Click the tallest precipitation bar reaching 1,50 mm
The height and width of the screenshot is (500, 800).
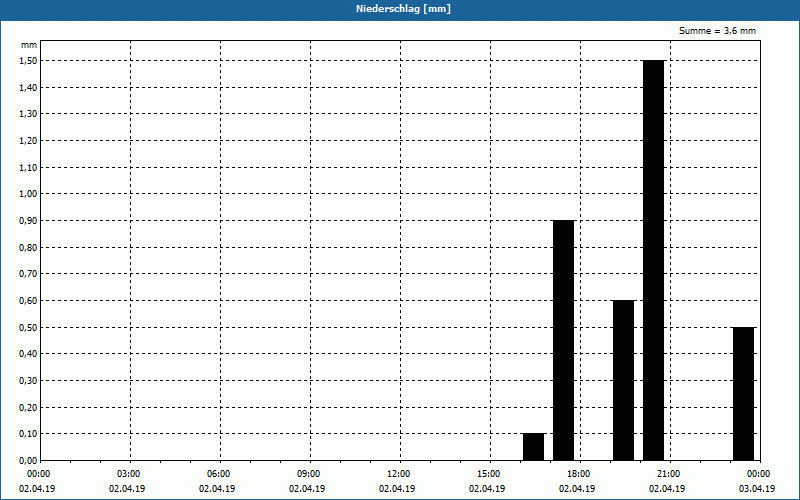pos(654,260)
